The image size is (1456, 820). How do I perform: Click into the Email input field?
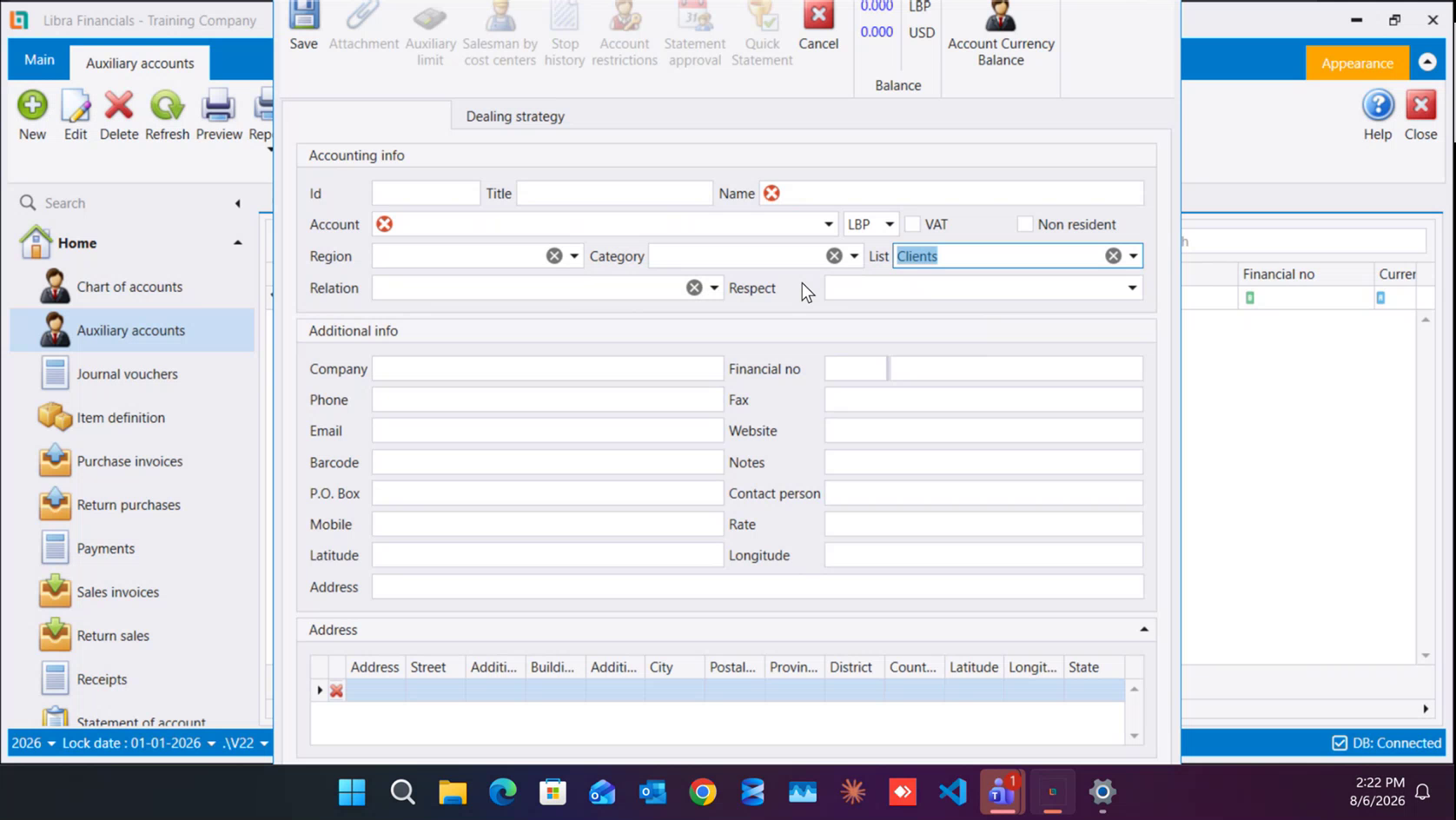[547, 431]
